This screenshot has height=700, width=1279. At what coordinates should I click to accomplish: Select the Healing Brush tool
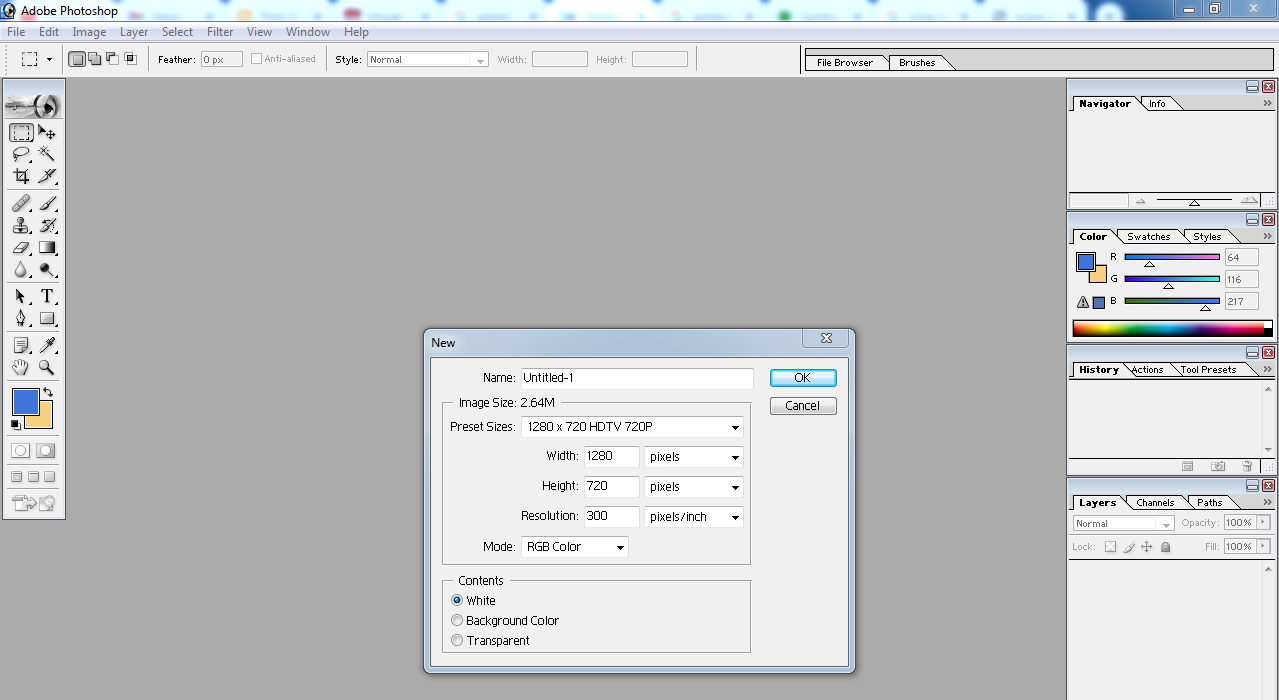pos(21,204)
